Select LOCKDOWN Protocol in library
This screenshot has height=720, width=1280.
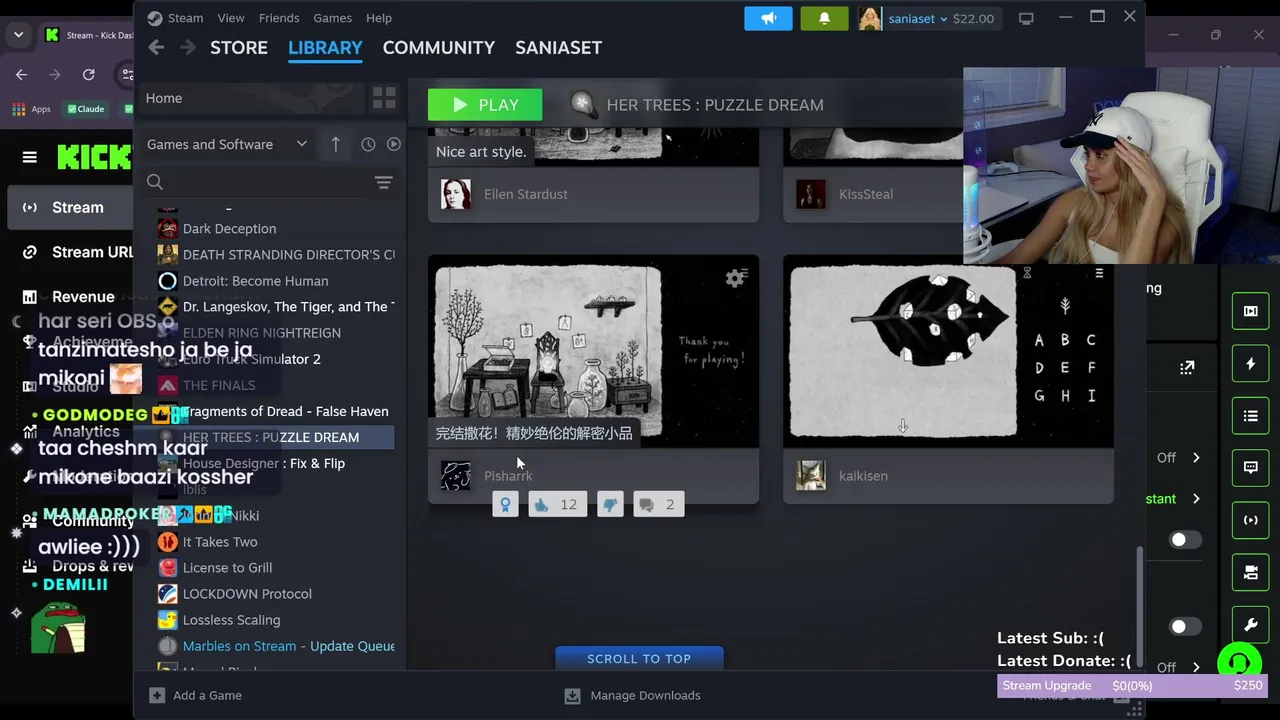[275, 594]
